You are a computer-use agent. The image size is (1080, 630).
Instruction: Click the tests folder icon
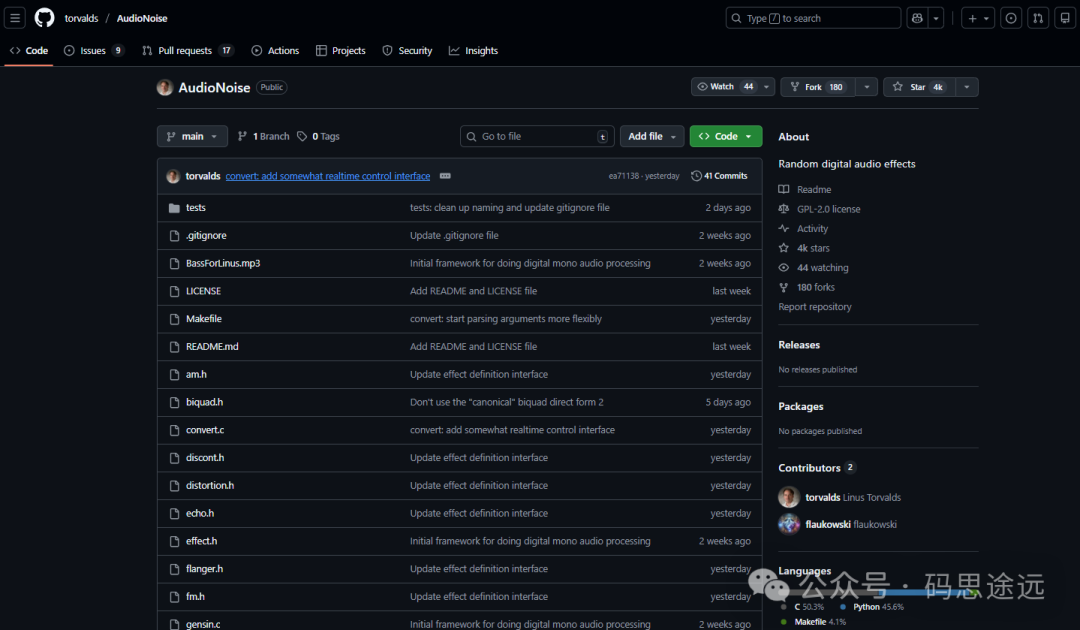click(174, 207)
